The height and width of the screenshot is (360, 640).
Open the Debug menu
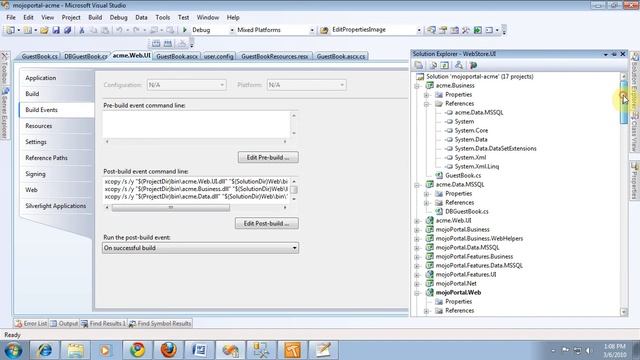point(118,18)
